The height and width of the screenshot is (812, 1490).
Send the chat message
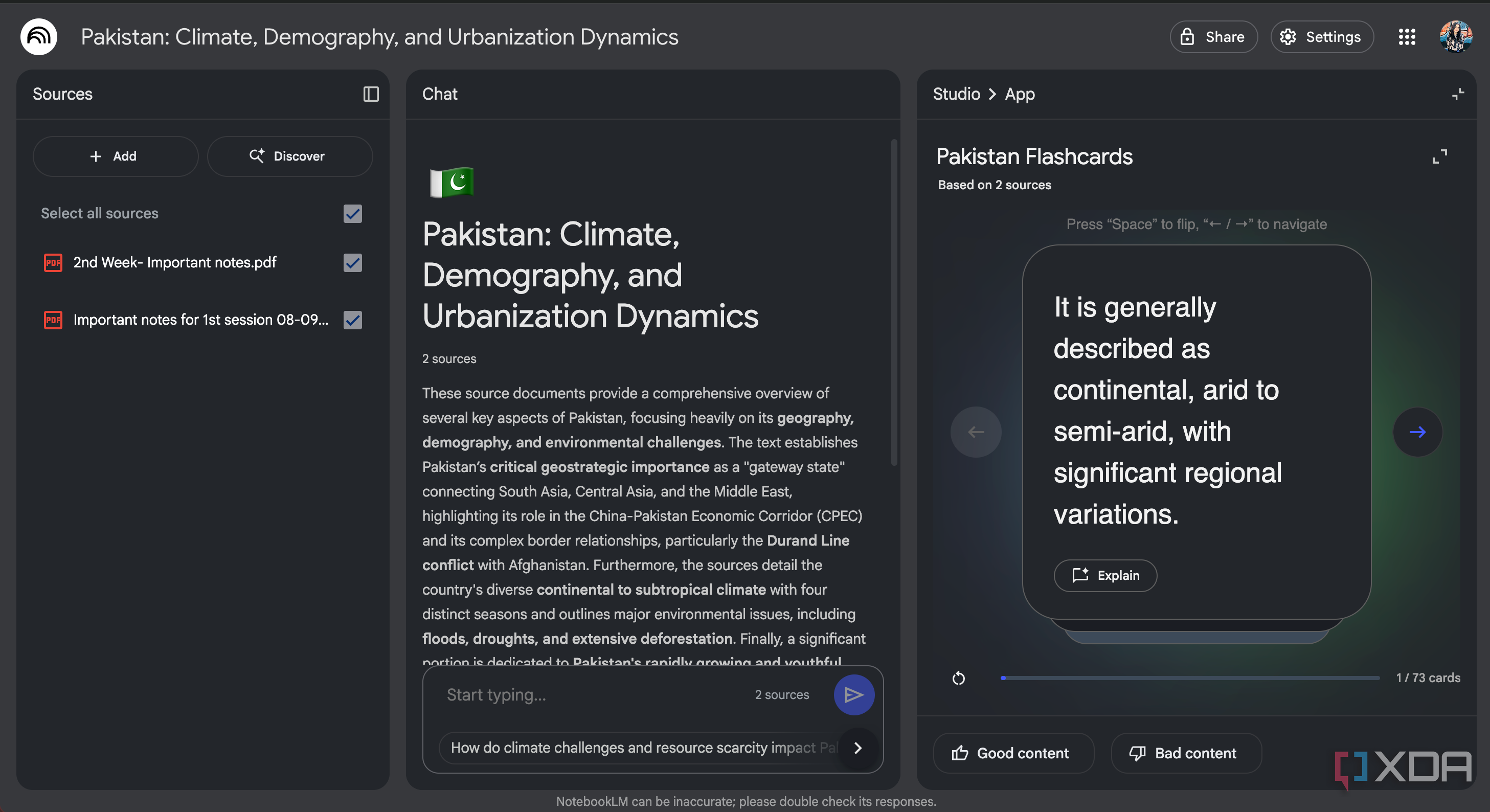[x=854, y=694]
